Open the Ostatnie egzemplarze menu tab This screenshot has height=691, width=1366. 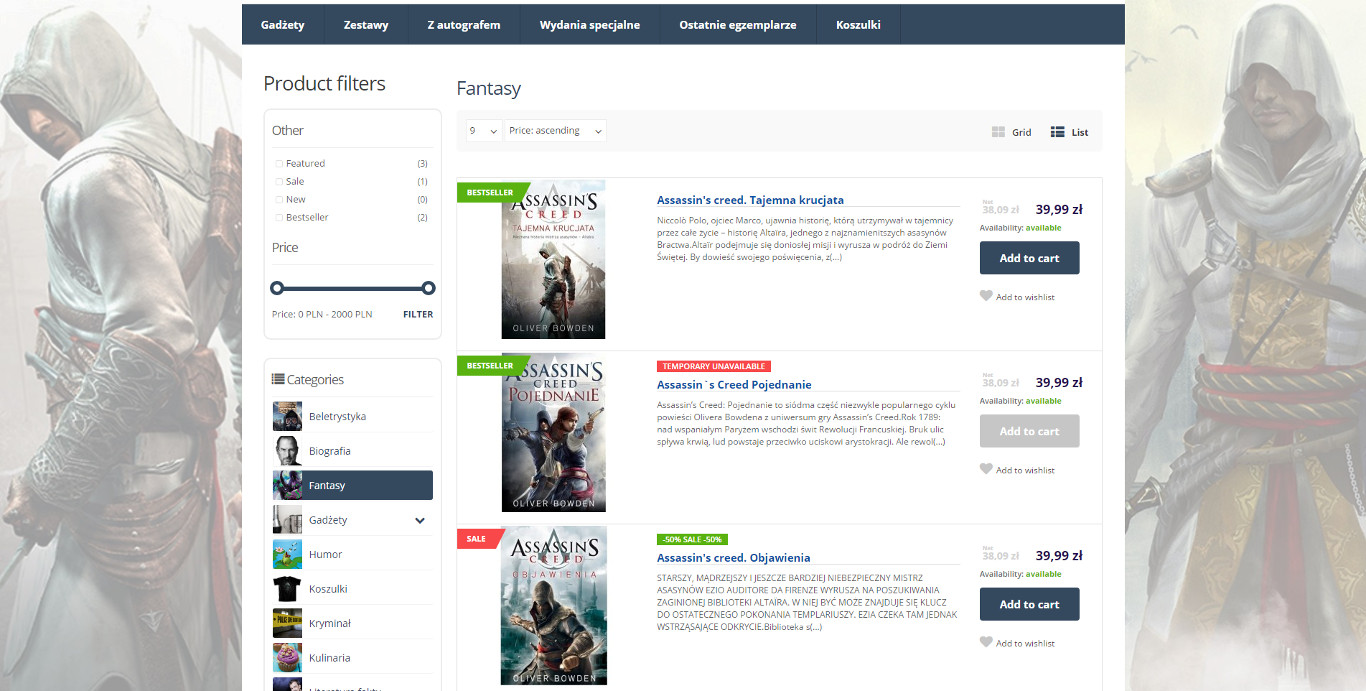[738, 25]
